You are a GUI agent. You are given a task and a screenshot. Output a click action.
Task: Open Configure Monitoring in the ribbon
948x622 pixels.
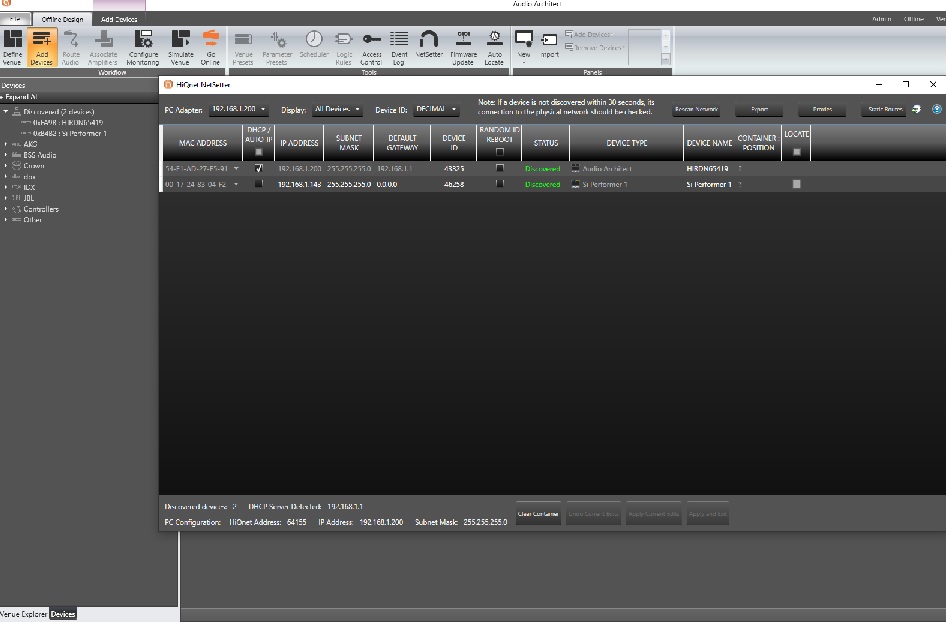tap(143, 47)
